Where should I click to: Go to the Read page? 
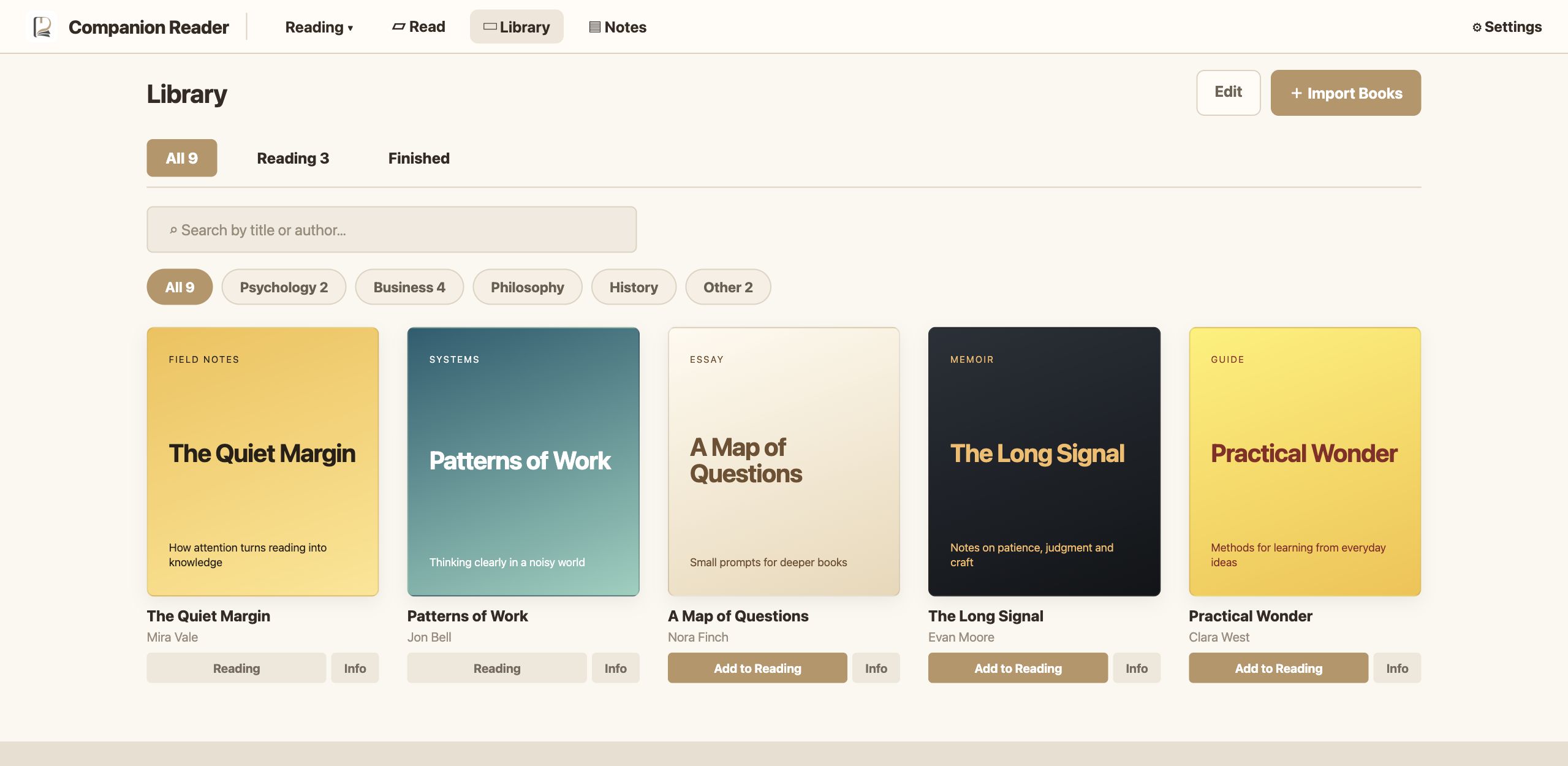(x=419, y=27)
